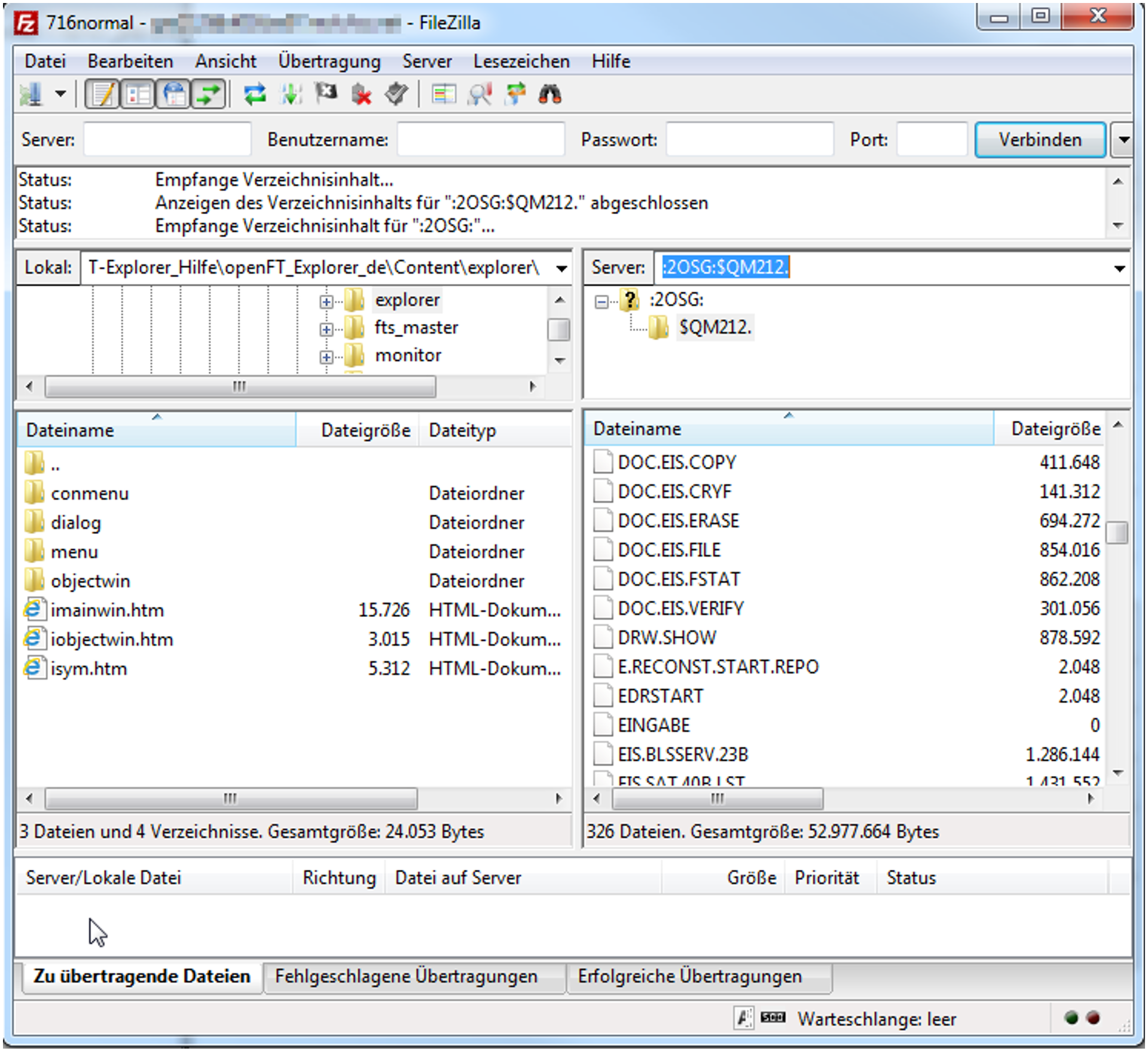Click the synchronized browsing icon
1148x1051 pixels.
point(515,94)
